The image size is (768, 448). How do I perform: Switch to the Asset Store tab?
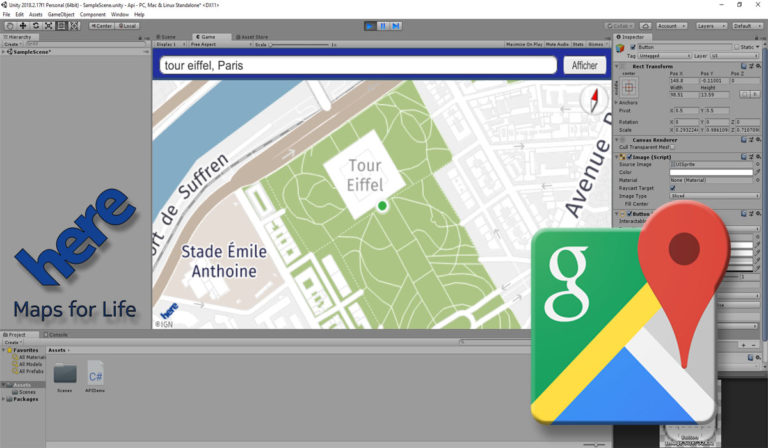(x=251, y=37)
